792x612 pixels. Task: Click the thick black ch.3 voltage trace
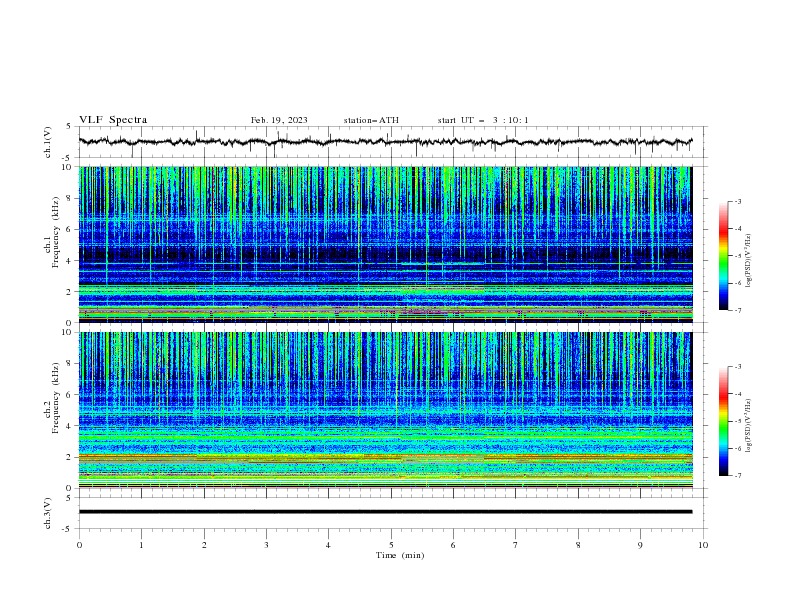[x=385, y=512]
